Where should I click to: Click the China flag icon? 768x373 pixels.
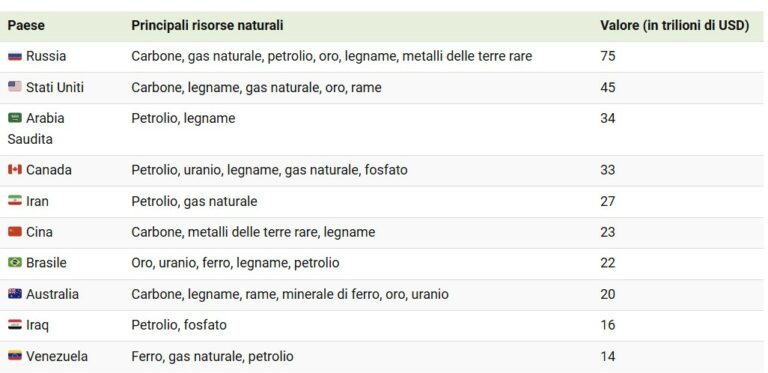[15, 232]
